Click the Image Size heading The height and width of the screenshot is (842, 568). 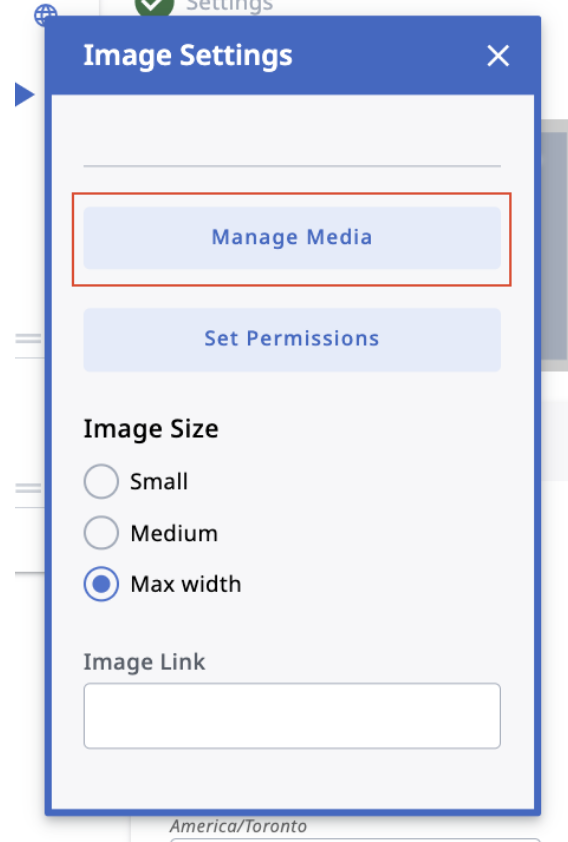pos(151,429)
